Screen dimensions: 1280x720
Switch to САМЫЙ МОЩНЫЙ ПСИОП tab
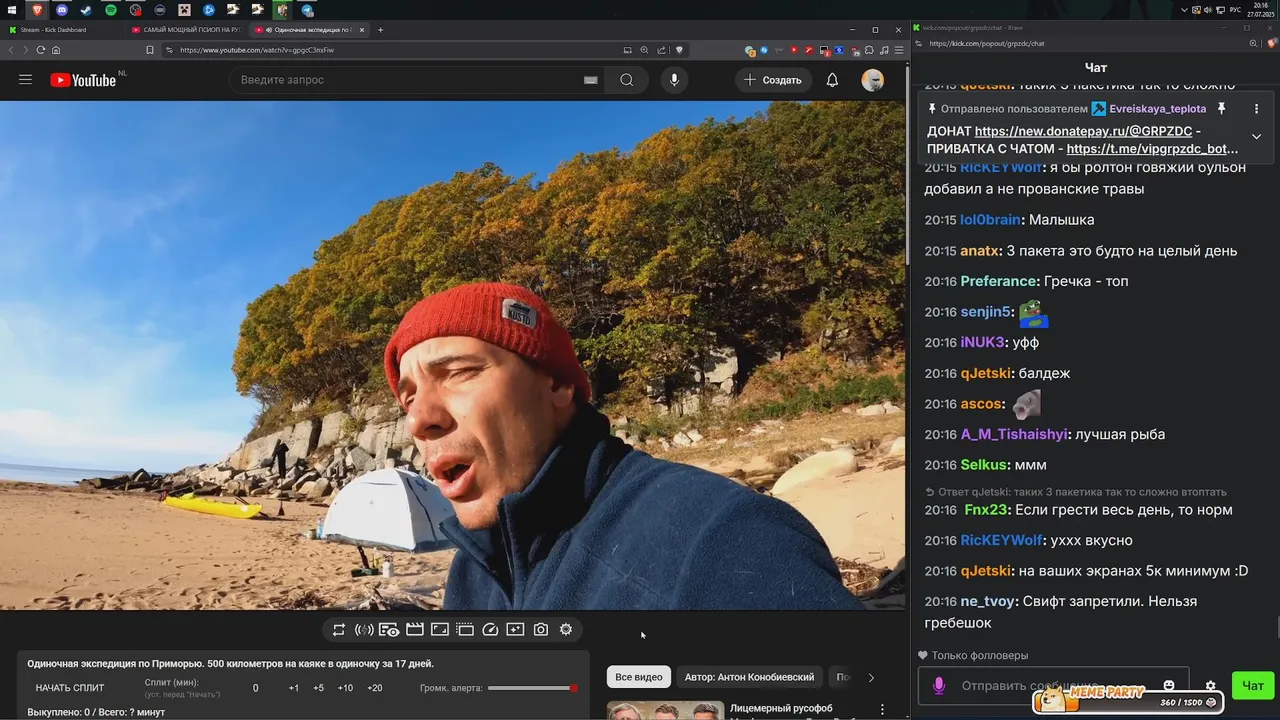186,30
